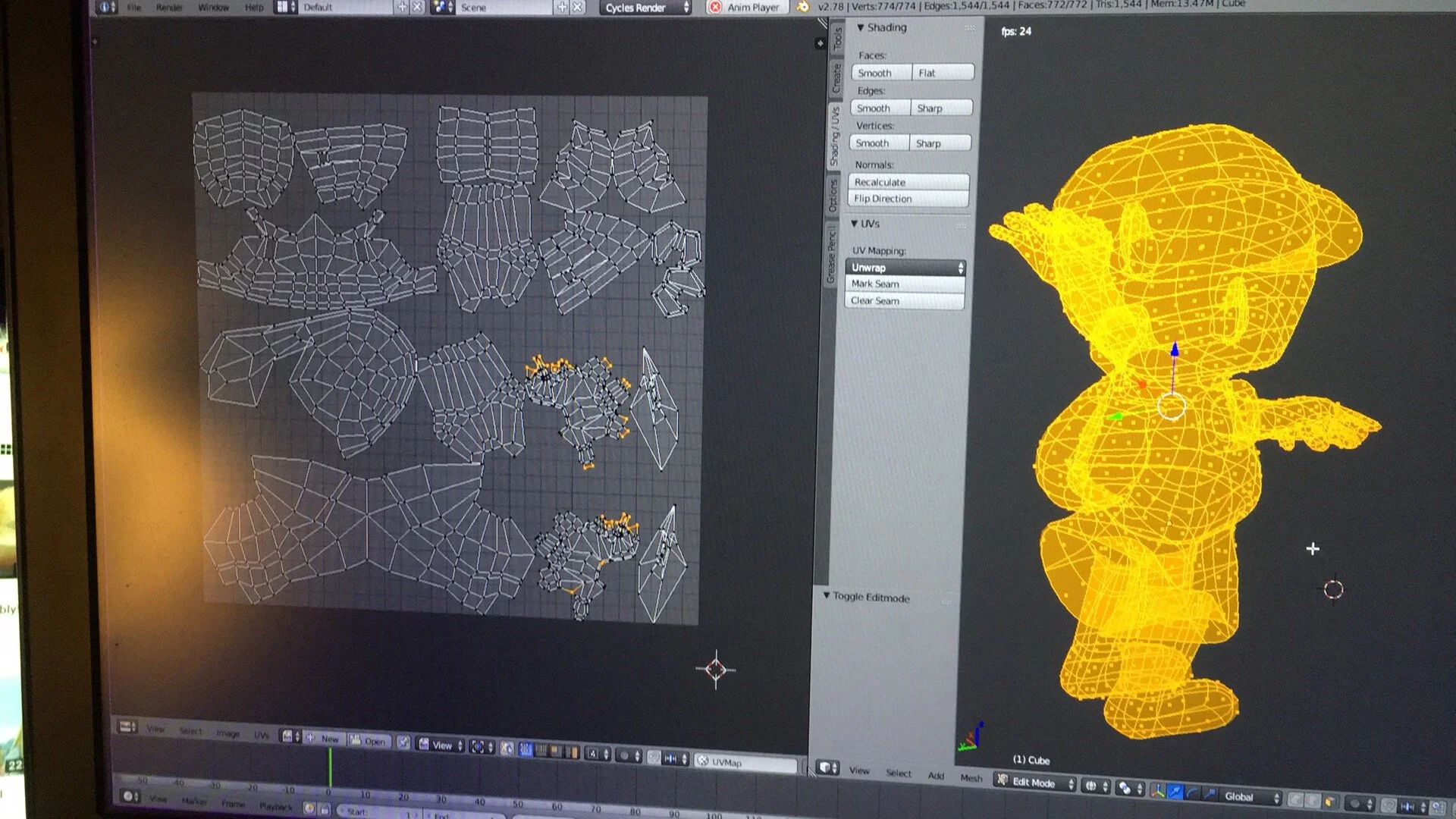Open the Edit Mode dropdown
Viewport: 1456px width, 819px height.
point(1035,783)
